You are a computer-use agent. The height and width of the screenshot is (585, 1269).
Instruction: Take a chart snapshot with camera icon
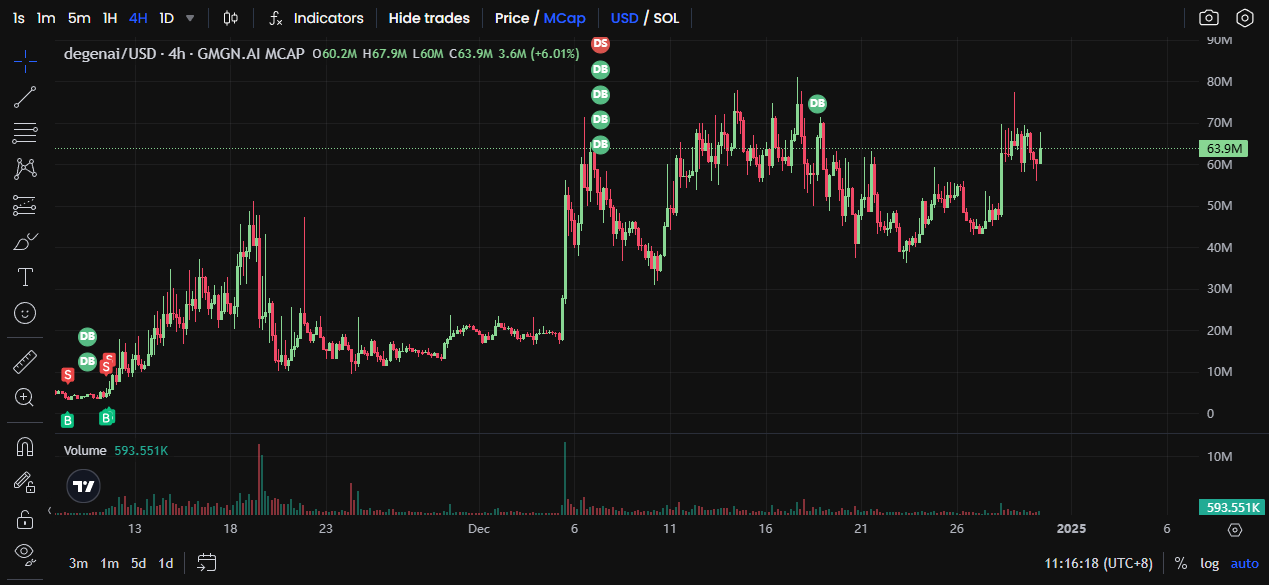(x=1209, y=18)
